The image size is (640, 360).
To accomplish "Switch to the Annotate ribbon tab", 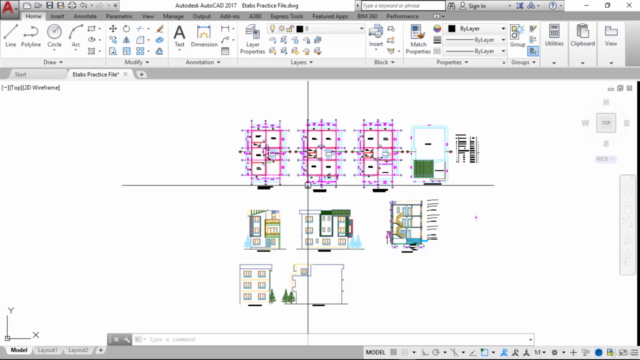I will click(85, 16).
